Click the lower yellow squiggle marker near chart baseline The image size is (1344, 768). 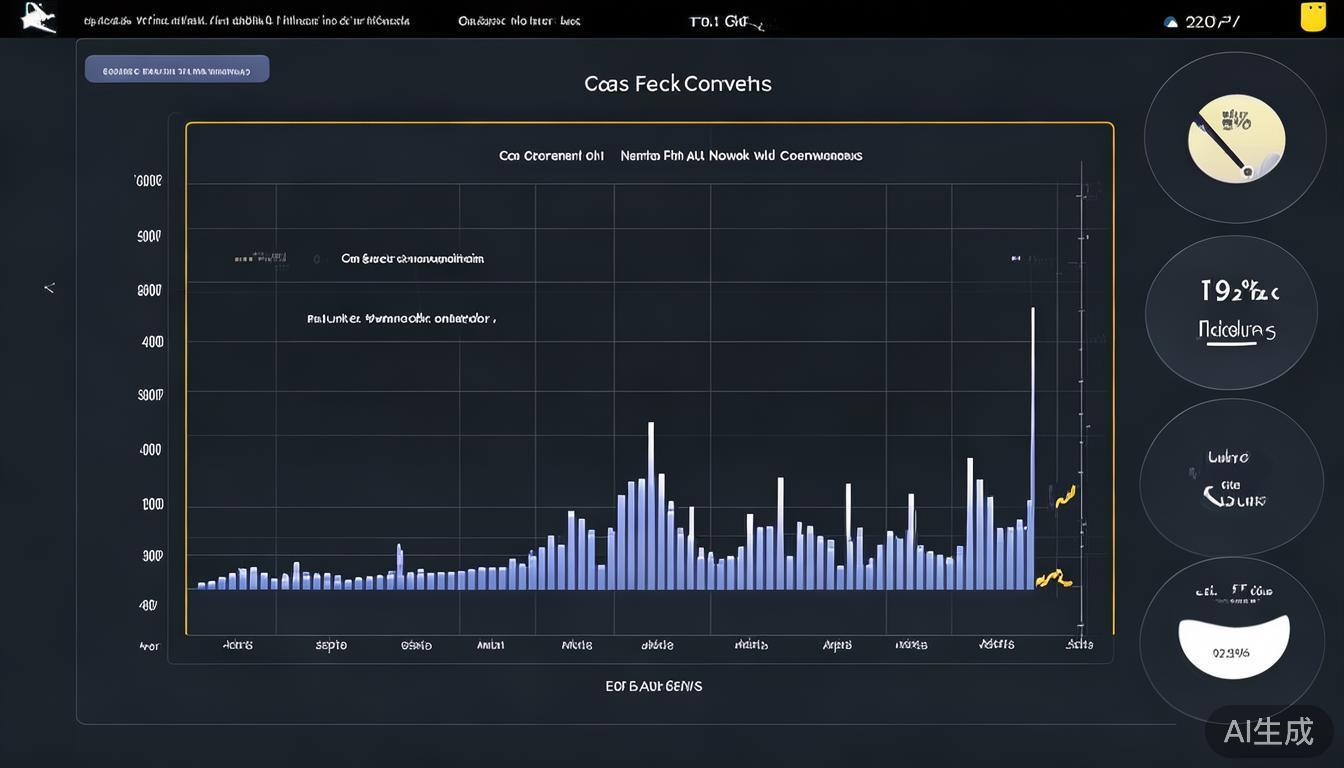click(1053, 578)
